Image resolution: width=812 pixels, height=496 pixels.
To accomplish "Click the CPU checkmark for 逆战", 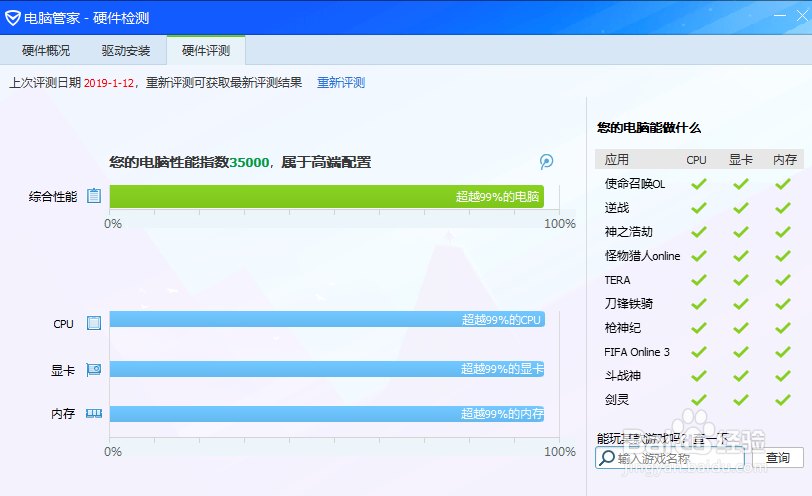I will point(699,208).
